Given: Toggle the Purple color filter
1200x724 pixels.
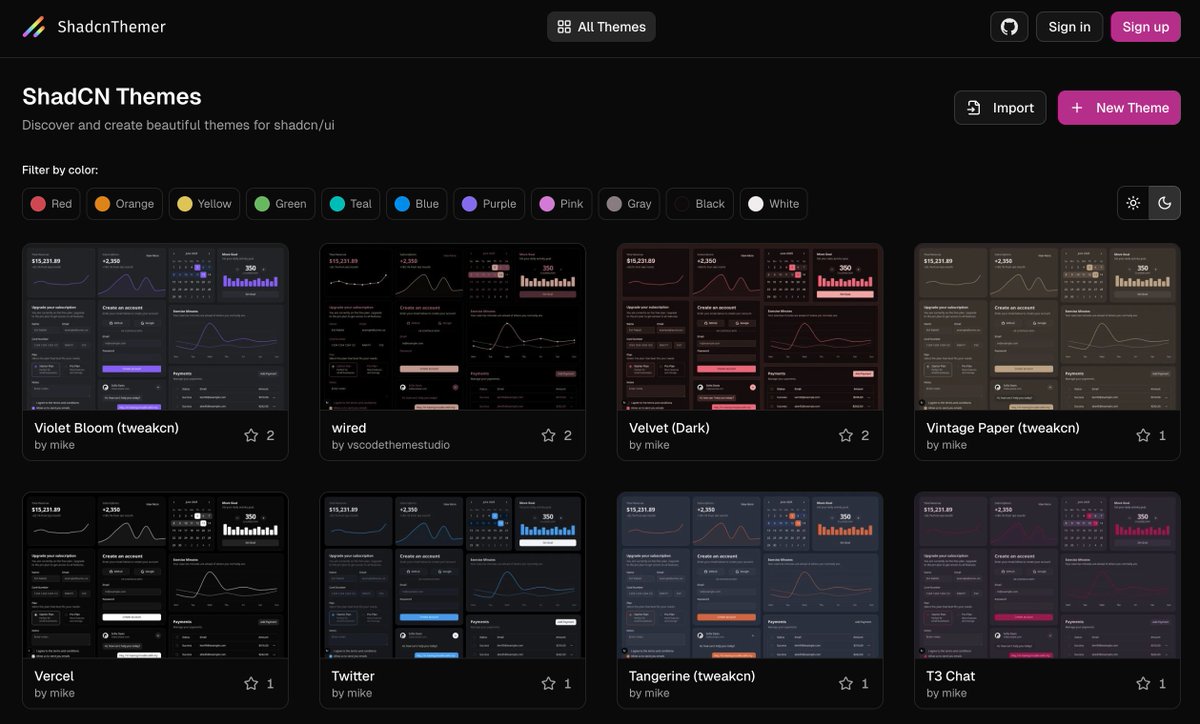Looking at the screenshot, I should (x=490, y=204).
